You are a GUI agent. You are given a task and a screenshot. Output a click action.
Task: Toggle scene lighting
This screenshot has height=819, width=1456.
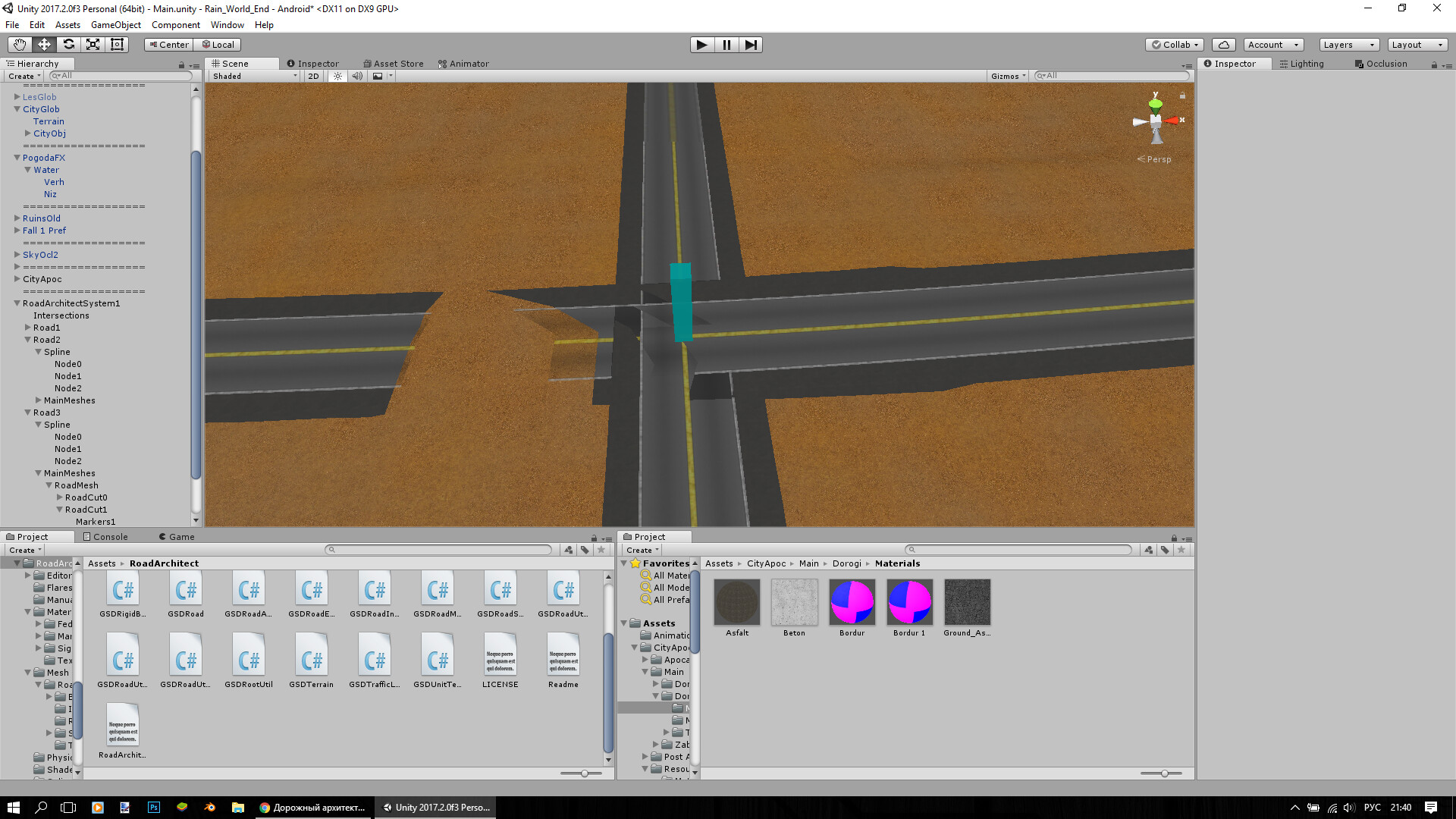[x=337, y=76]
